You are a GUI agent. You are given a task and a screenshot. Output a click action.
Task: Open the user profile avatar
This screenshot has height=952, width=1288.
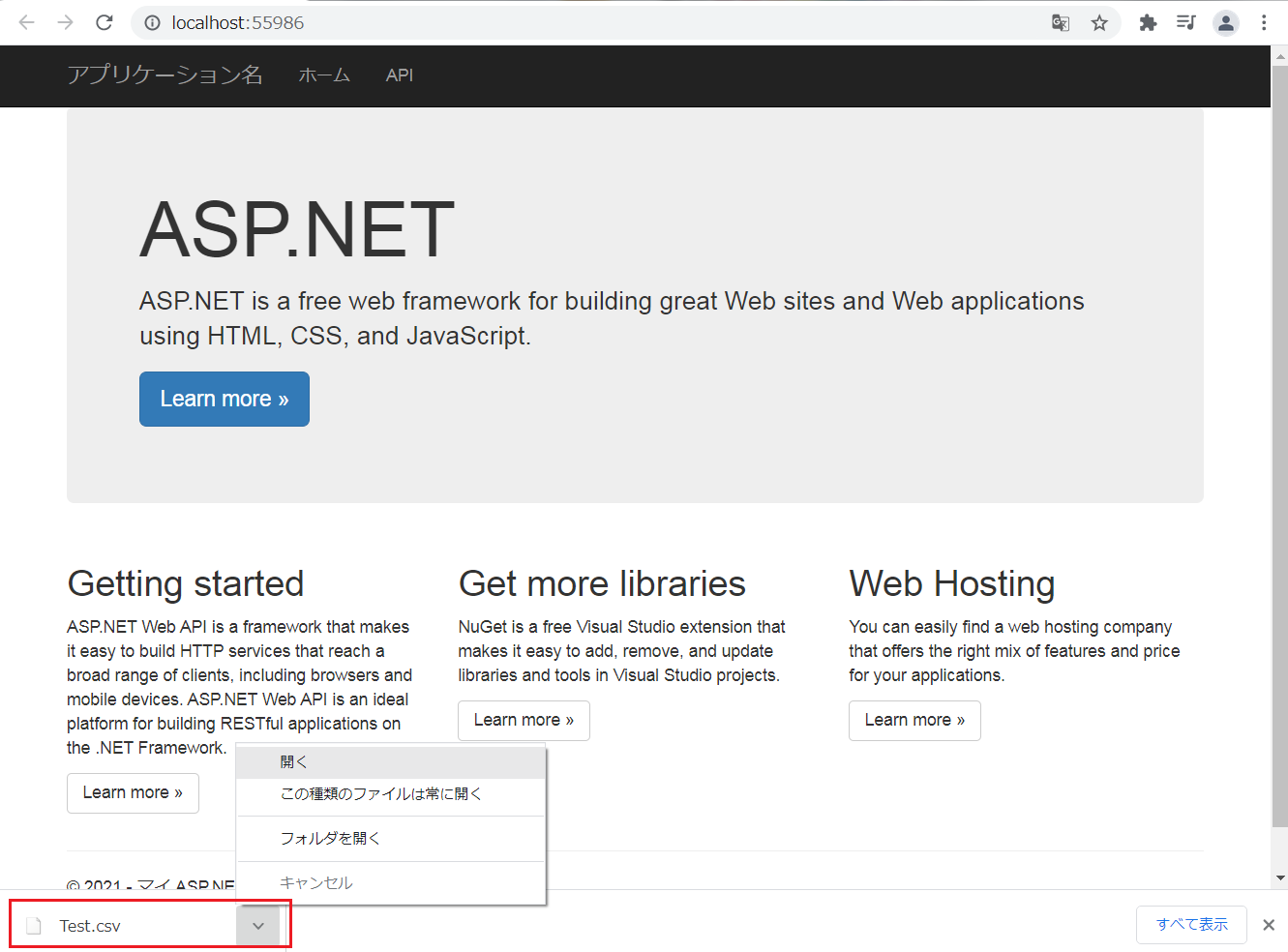click(x=1226, y=22)
